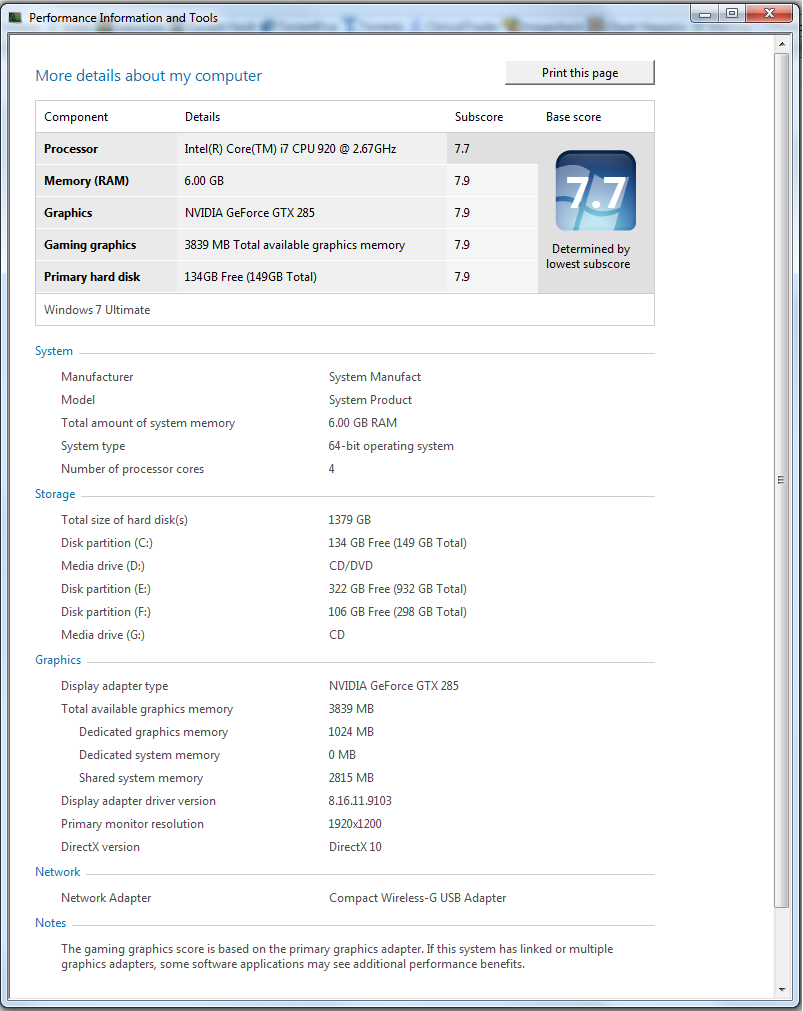Close the Performance Information and Tools window
This screenshot has height=1011, width=803.
click(769, 13)
